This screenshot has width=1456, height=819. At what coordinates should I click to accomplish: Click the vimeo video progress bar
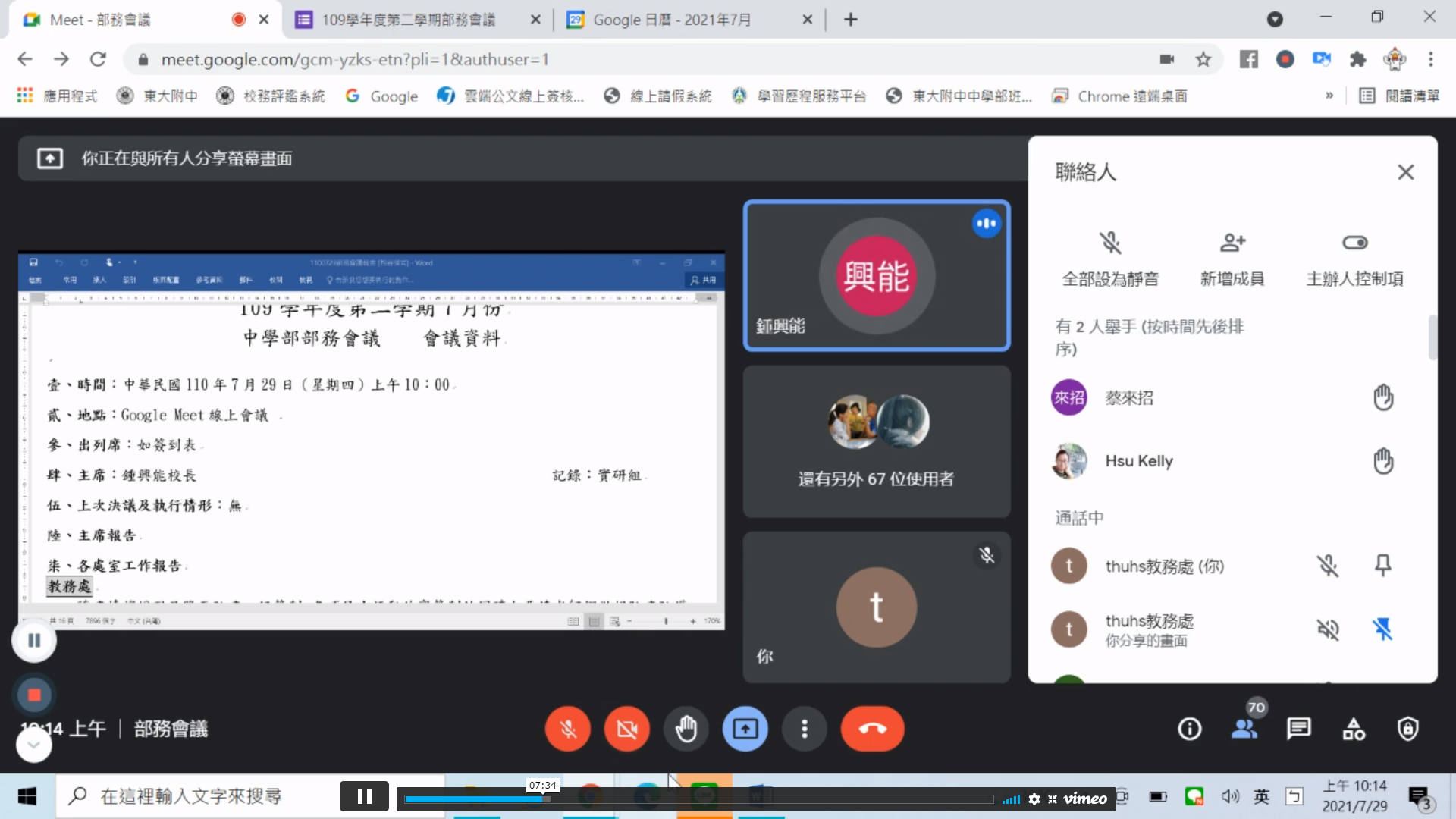point(698,799)
